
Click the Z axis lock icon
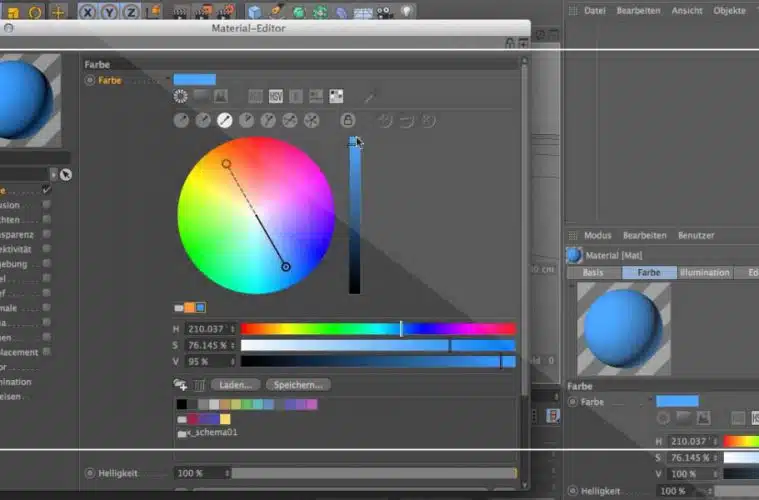click(x=129, y=12)
